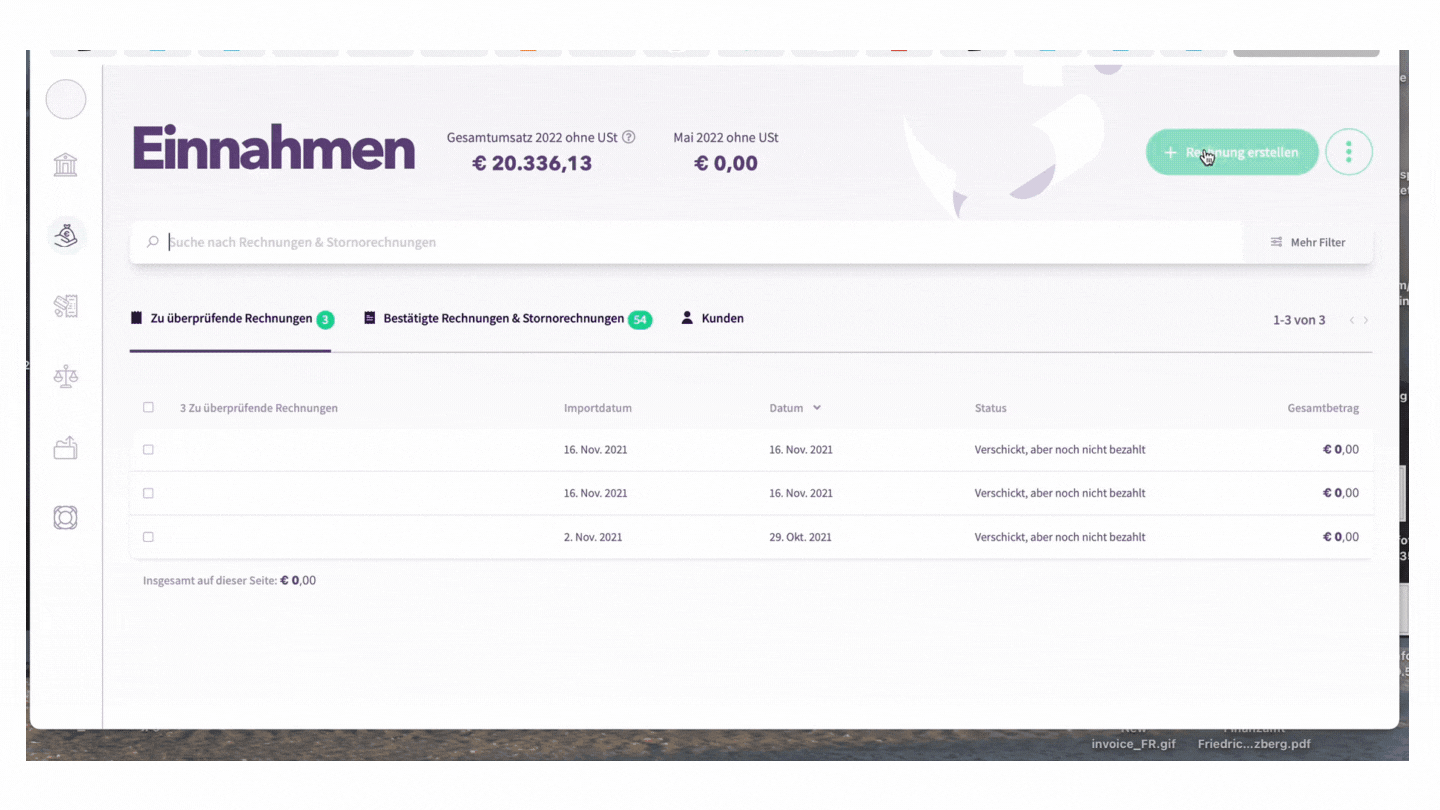The width and height of the screenshot is (1440, 810).
Task: Click the help icon beside Gesamtumsatz 2022
Action: (629, 137)
